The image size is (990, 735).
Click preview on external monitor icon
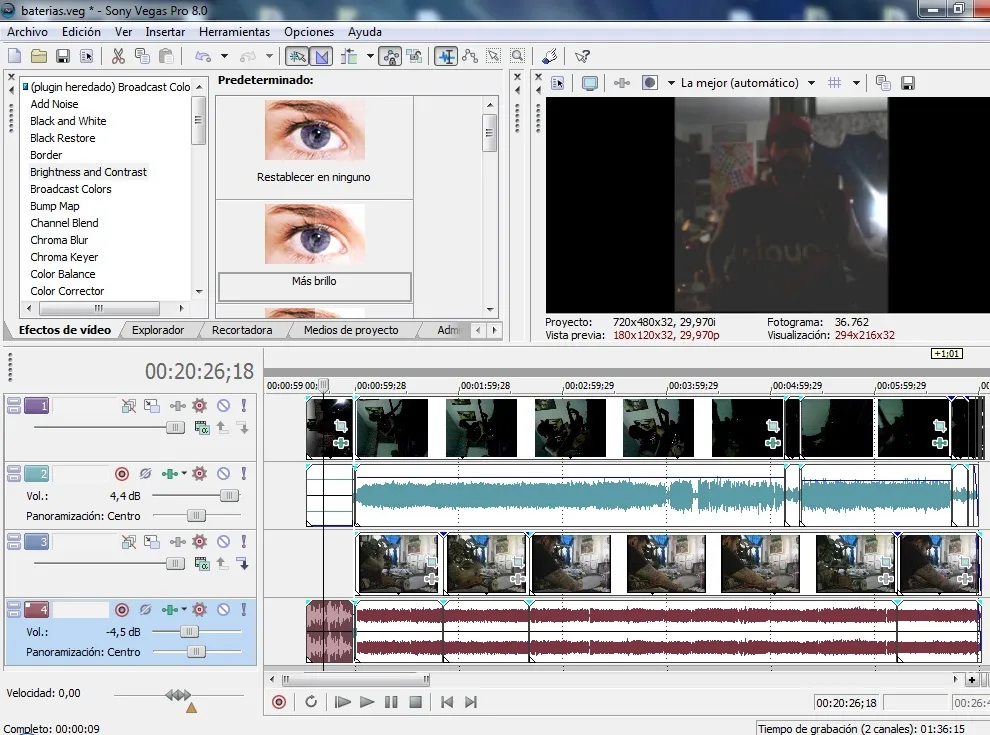(x=590, y=83)
